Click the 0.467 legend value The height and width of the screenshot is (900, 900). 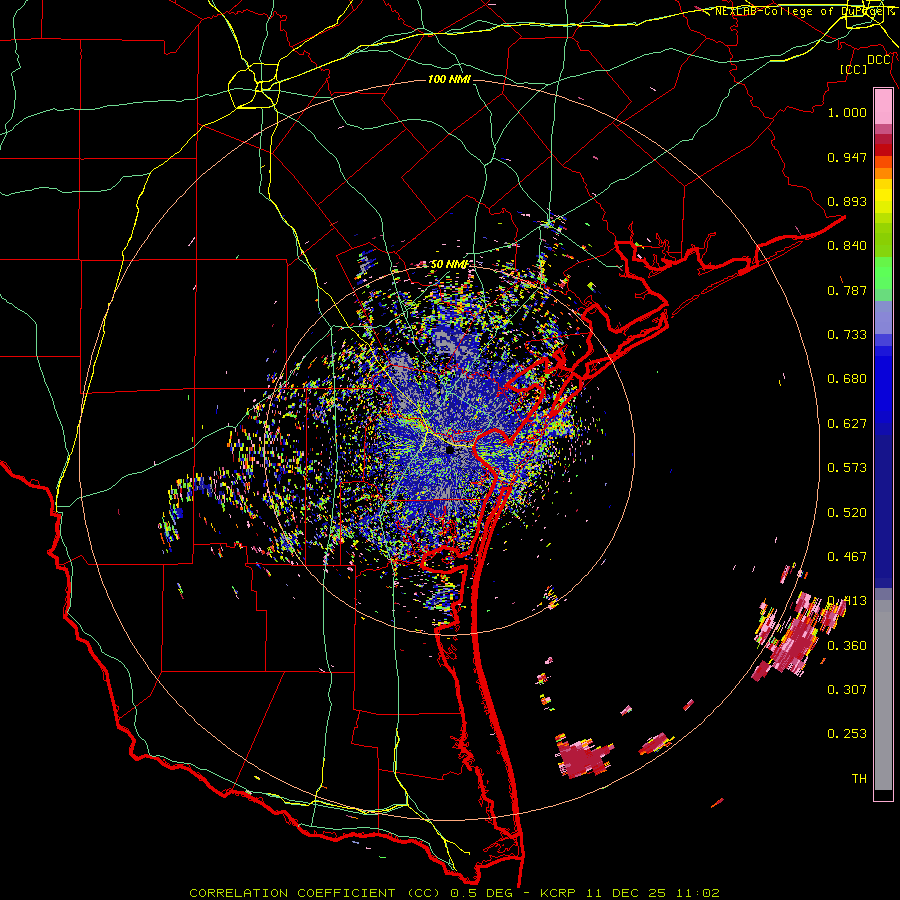(847, 557)
